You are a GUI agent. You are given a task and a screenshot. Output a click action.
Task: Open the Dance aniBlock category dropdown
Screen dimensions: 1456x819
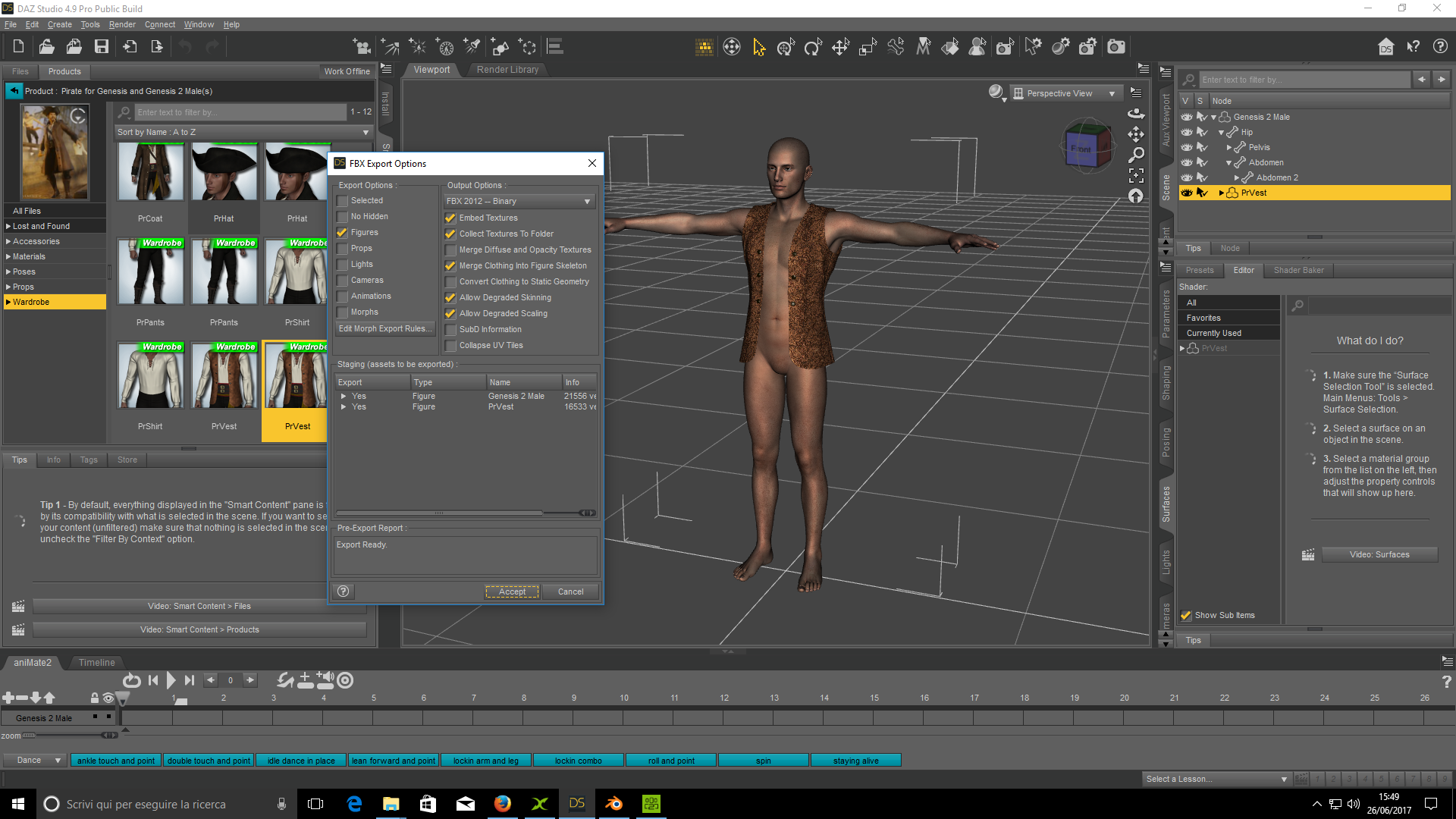pyautogui.click(x=34, y=760)
